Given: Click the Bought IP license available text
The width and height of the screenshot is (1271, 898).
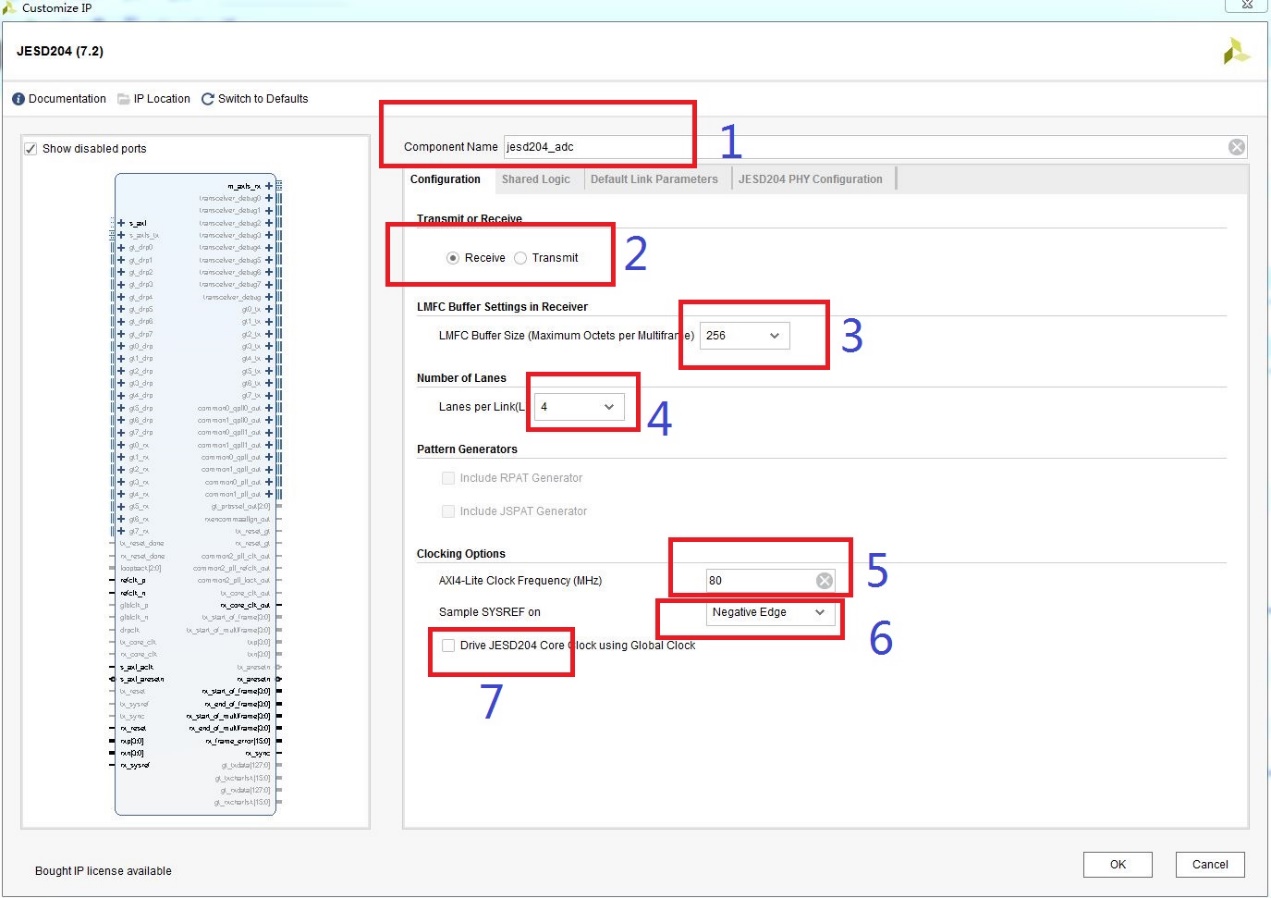Looking at the screenshot, I should (103, 871).
